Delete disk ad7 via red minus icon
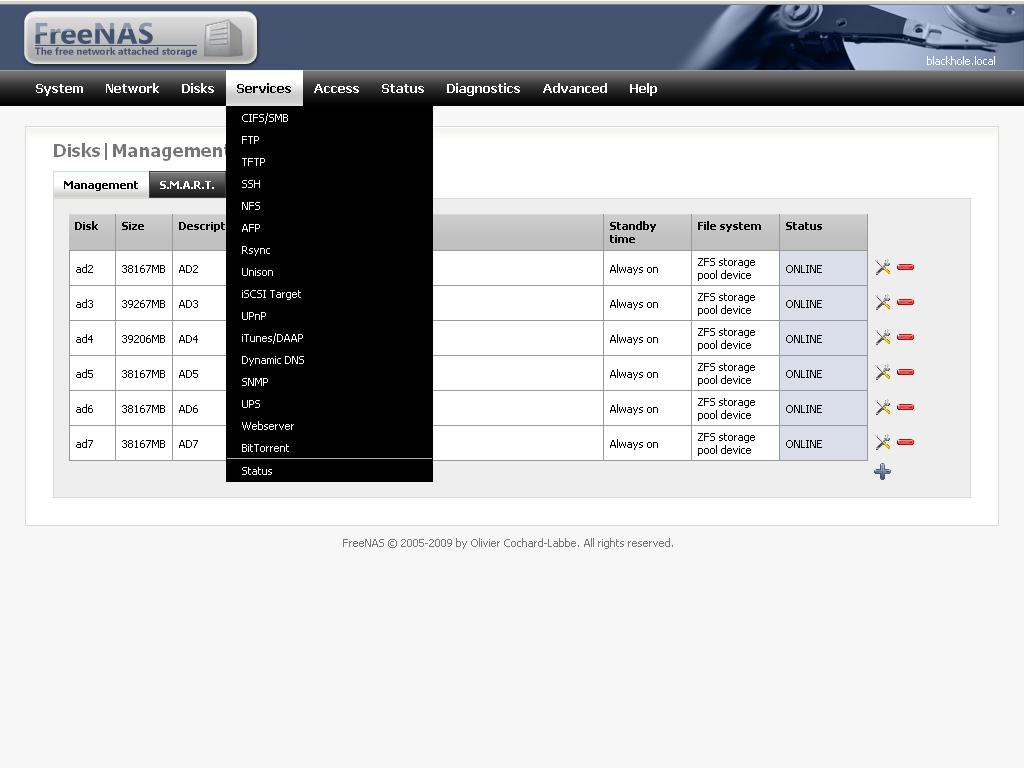The width and height of the screenshot is (1024, 768). [x=906, y=443]
